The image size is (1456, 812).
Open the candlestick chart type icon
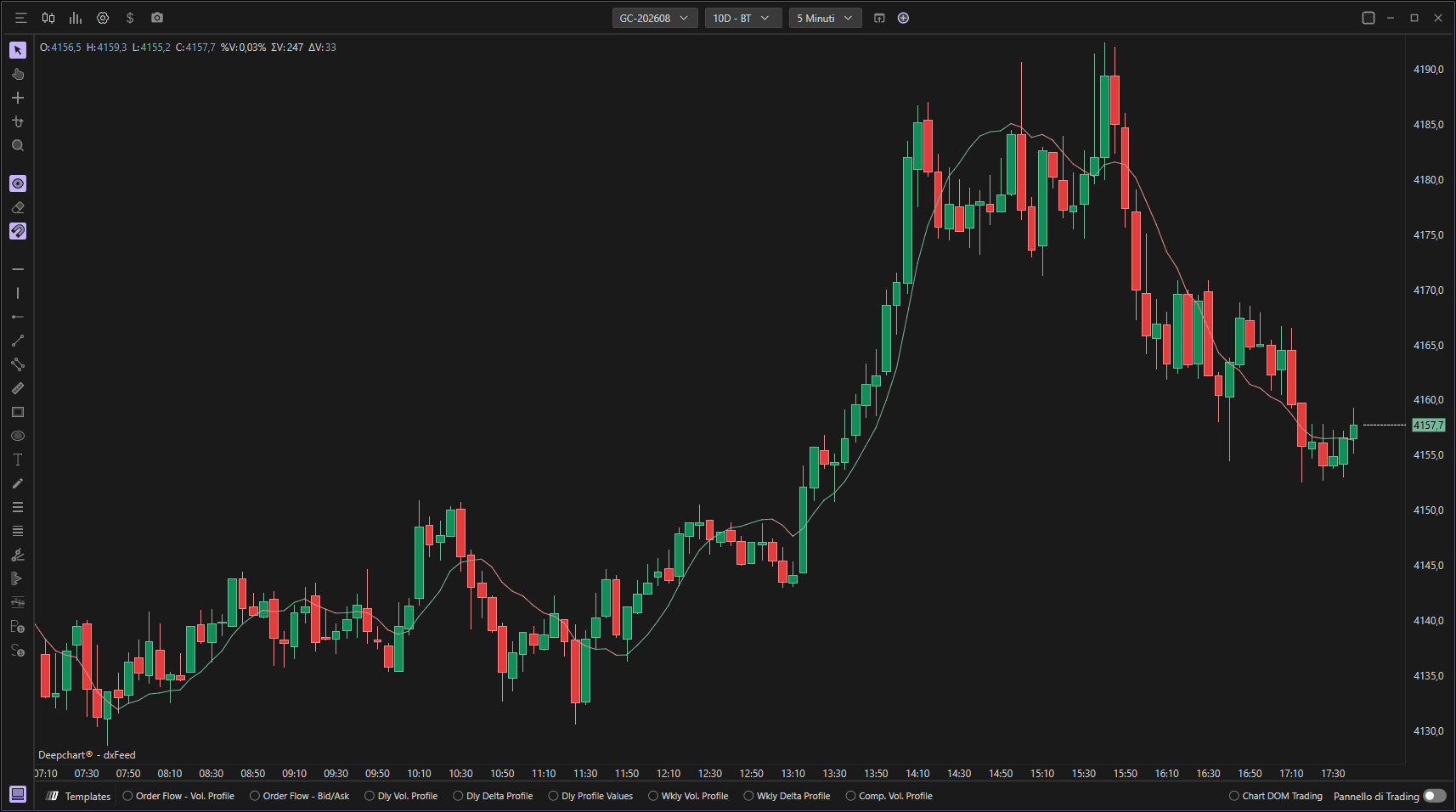pyautogui.click(x=48, y=18)
